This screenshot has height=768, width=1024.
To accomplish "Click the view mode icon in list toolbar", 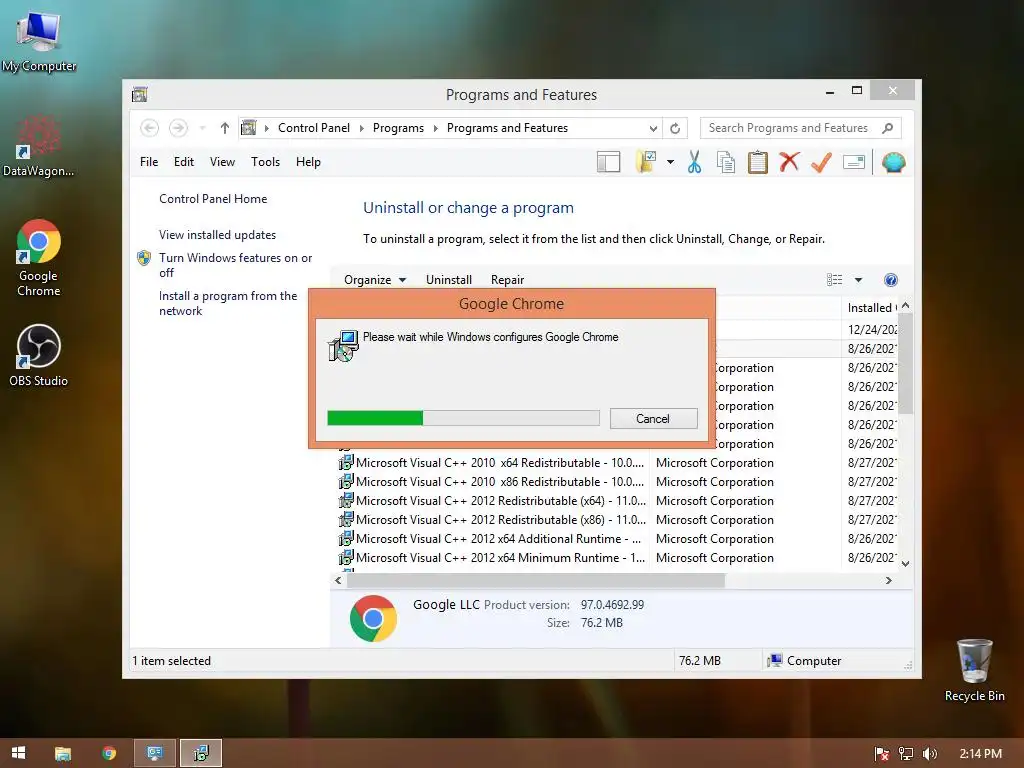I will coord(835,280).
